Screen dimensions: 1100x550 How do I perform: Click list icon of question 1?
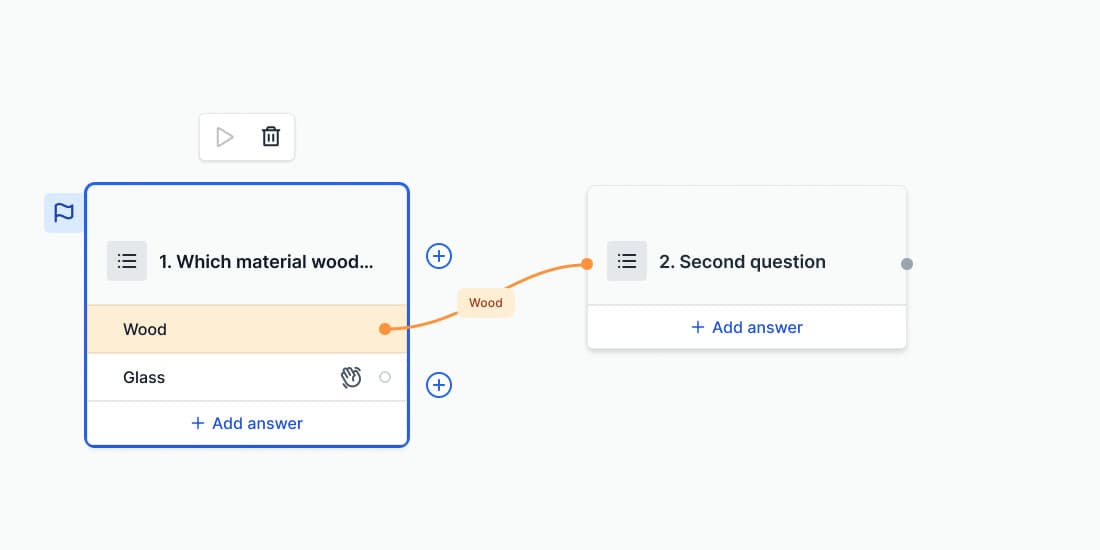(x=127, y=261)
